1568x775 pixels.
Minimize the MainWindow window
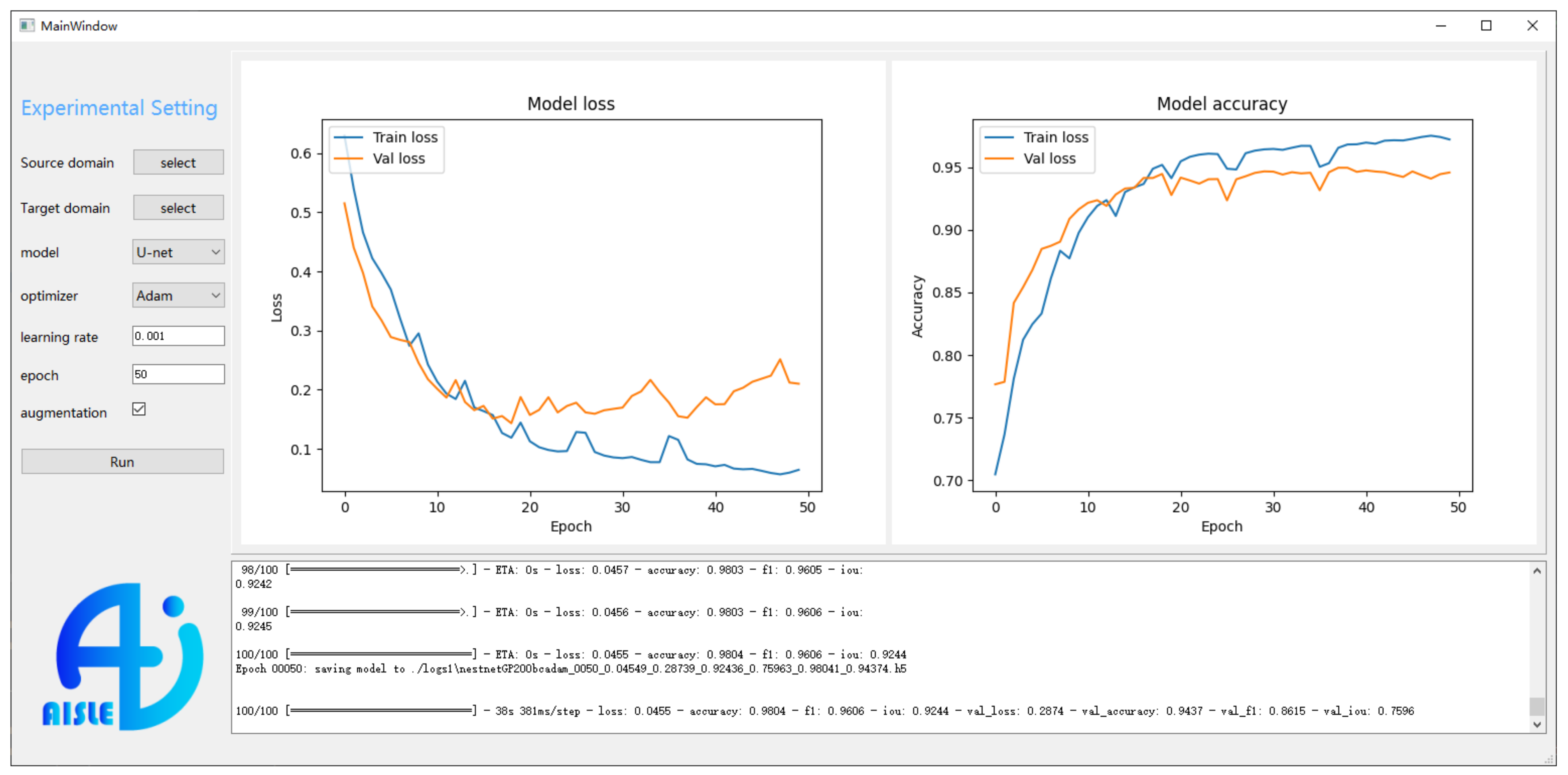[x=1440, y=26]
